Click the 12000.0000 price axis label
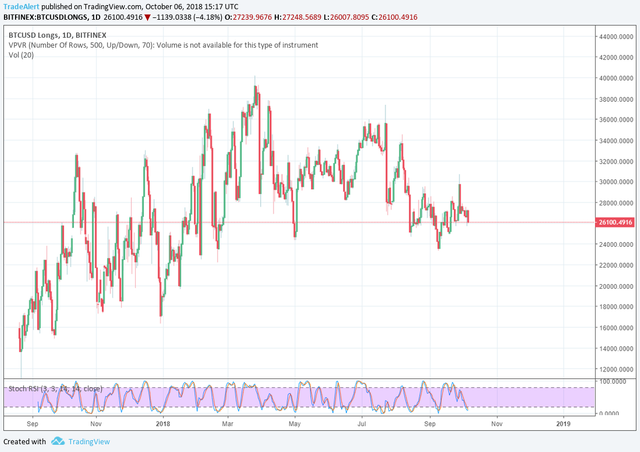This screenshot has height=452, width=640. click(x=616, y=369)
